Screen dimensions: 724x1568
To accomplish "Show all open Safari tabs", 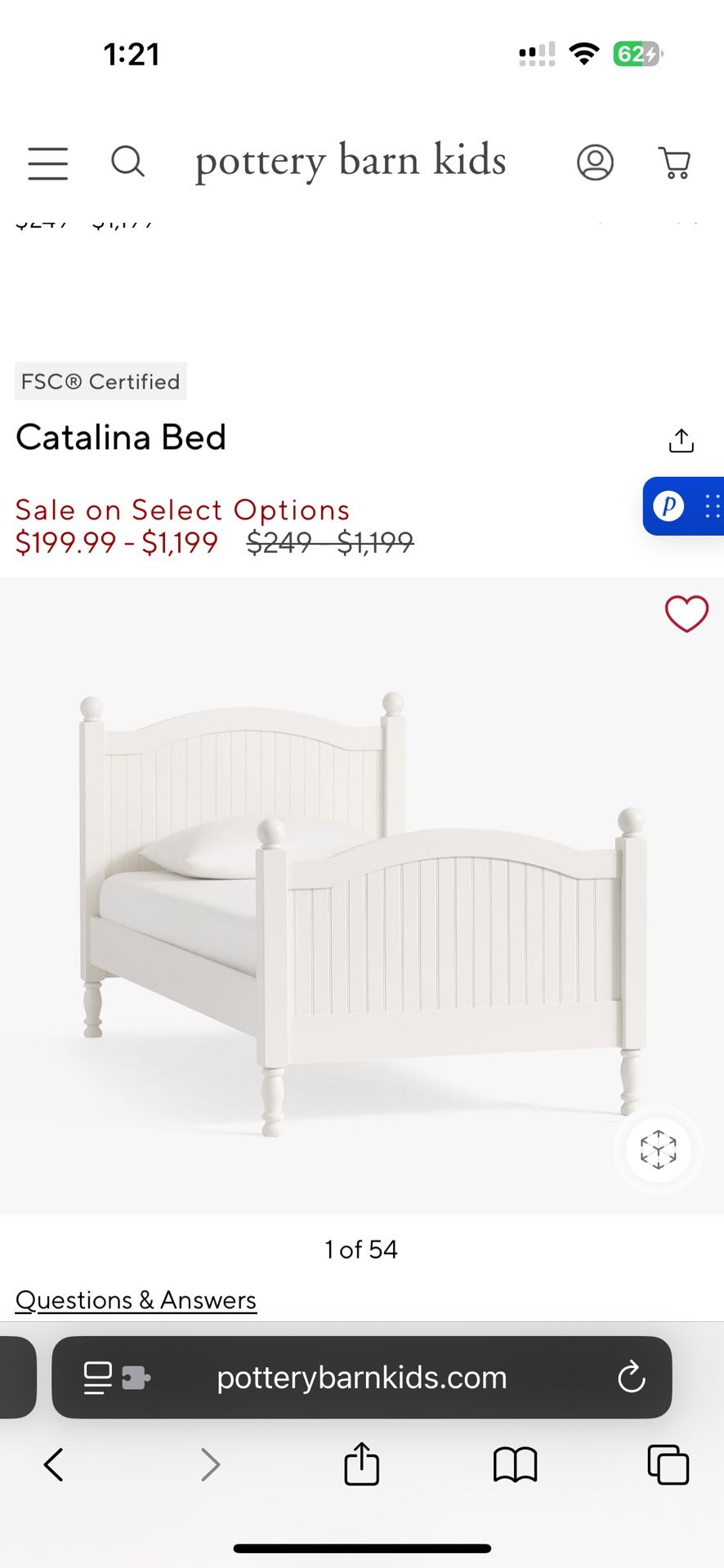I will 668,1465.
